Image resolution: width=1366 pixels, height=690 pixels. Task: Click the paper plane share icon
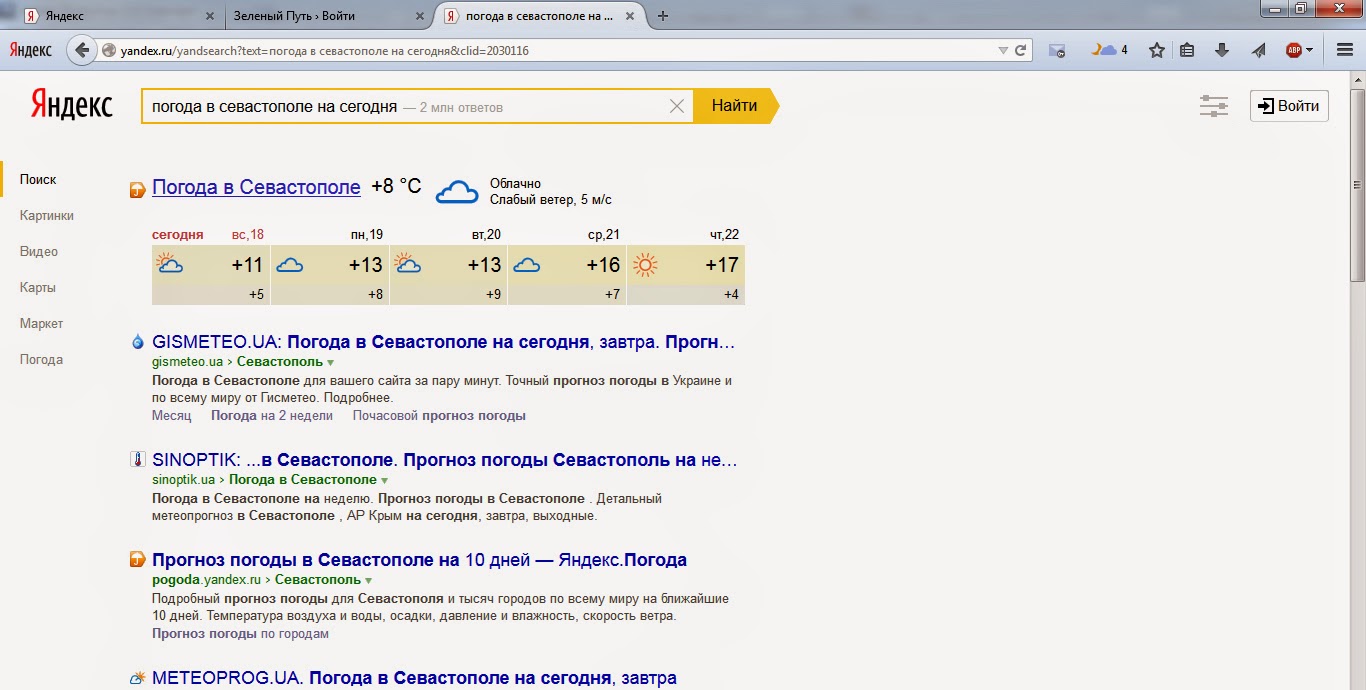click(x=1258, y=50)
